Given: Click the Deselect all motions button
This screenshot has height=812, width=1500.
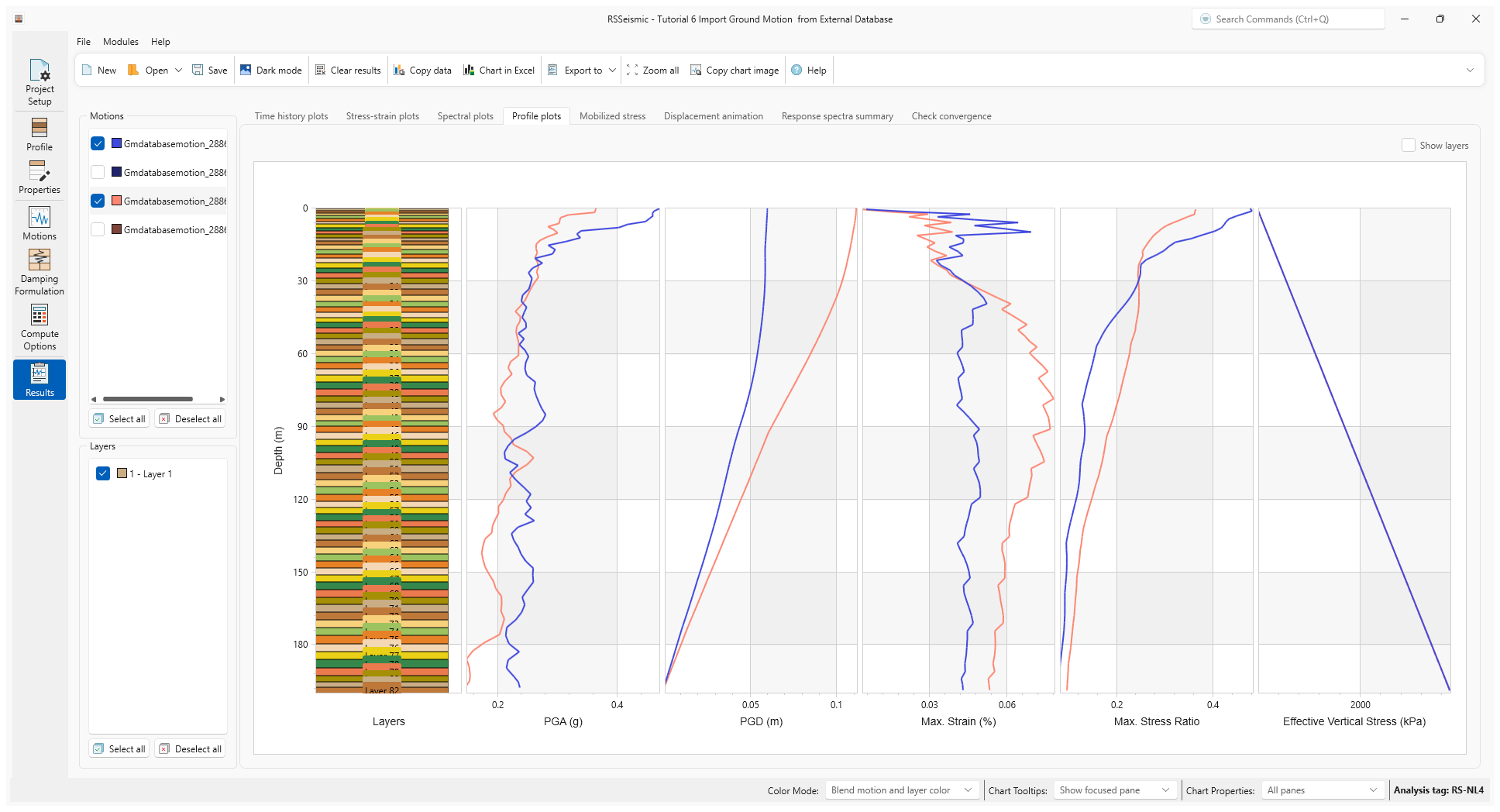Looking at the screenshot, I should [x=190, y=418].
